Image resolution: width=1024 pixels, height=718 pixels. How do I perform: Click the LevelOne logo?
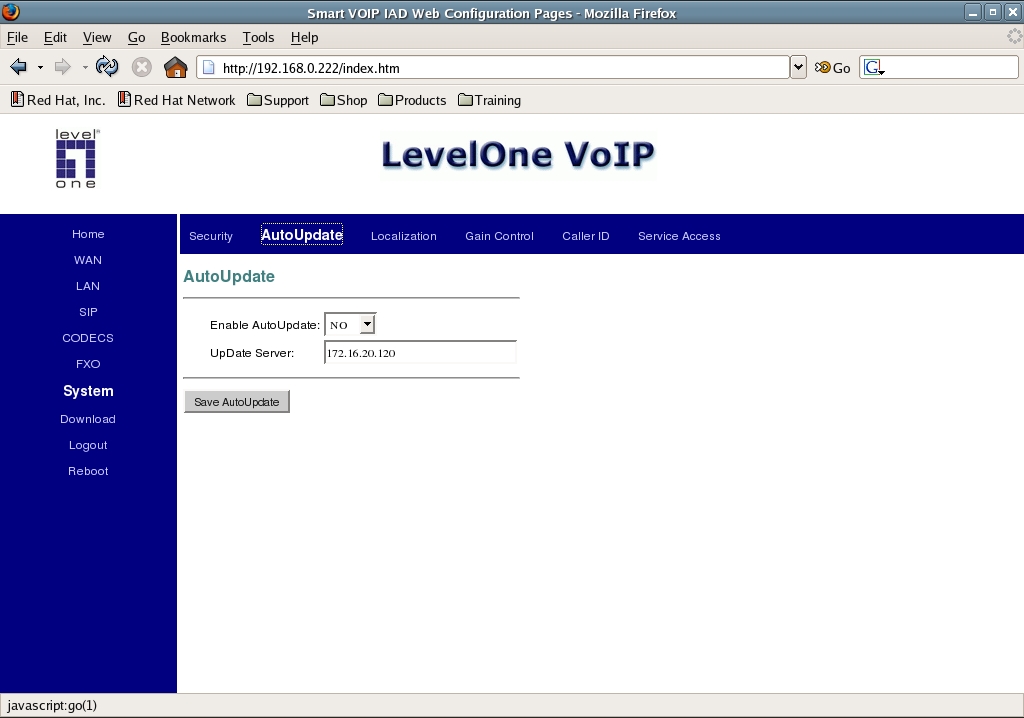pos(77,159)
